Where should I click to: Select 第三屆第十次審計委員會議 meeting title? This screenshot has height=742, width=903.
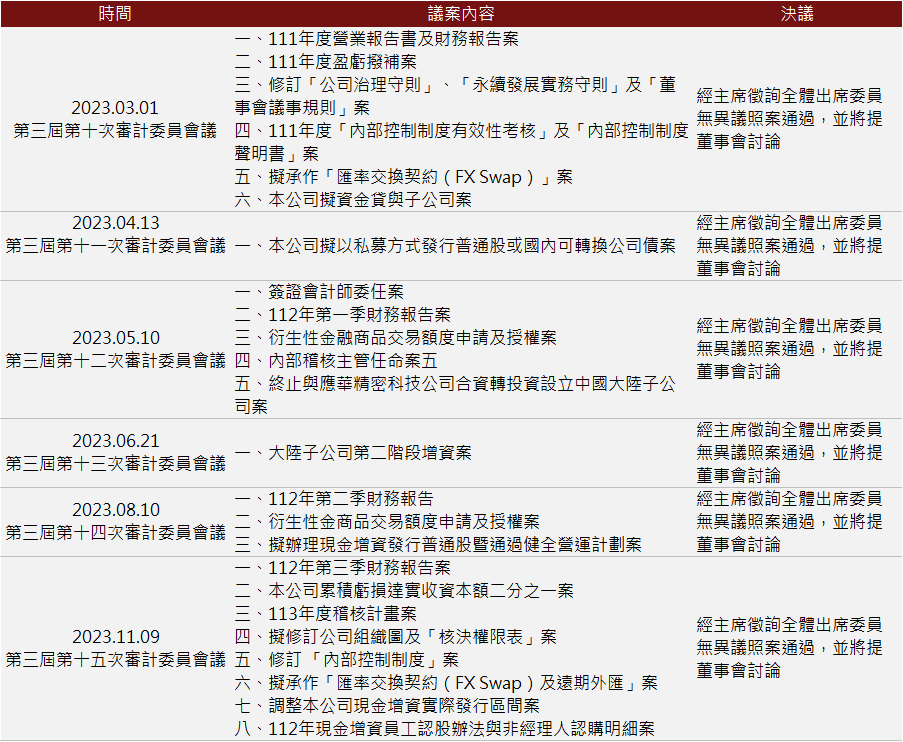(x=115, y=131)
